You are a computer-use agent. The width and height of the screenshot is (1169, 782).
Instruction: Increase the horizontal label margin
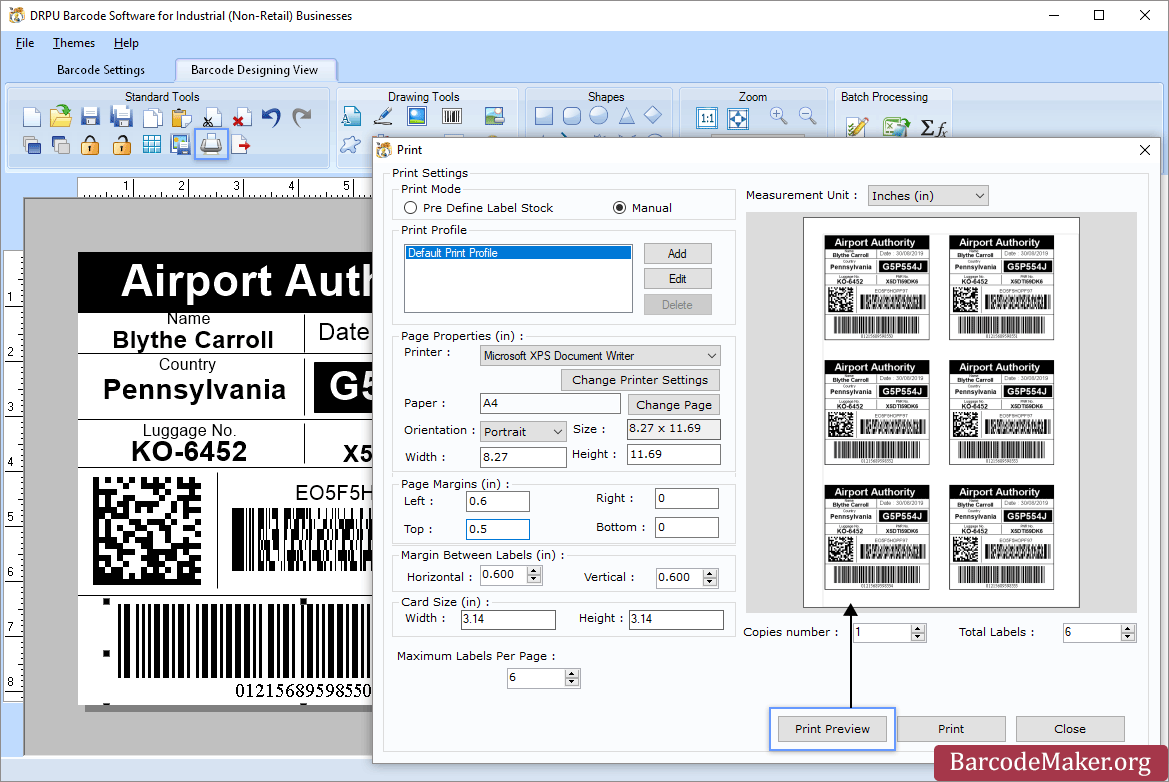point(534,571)
